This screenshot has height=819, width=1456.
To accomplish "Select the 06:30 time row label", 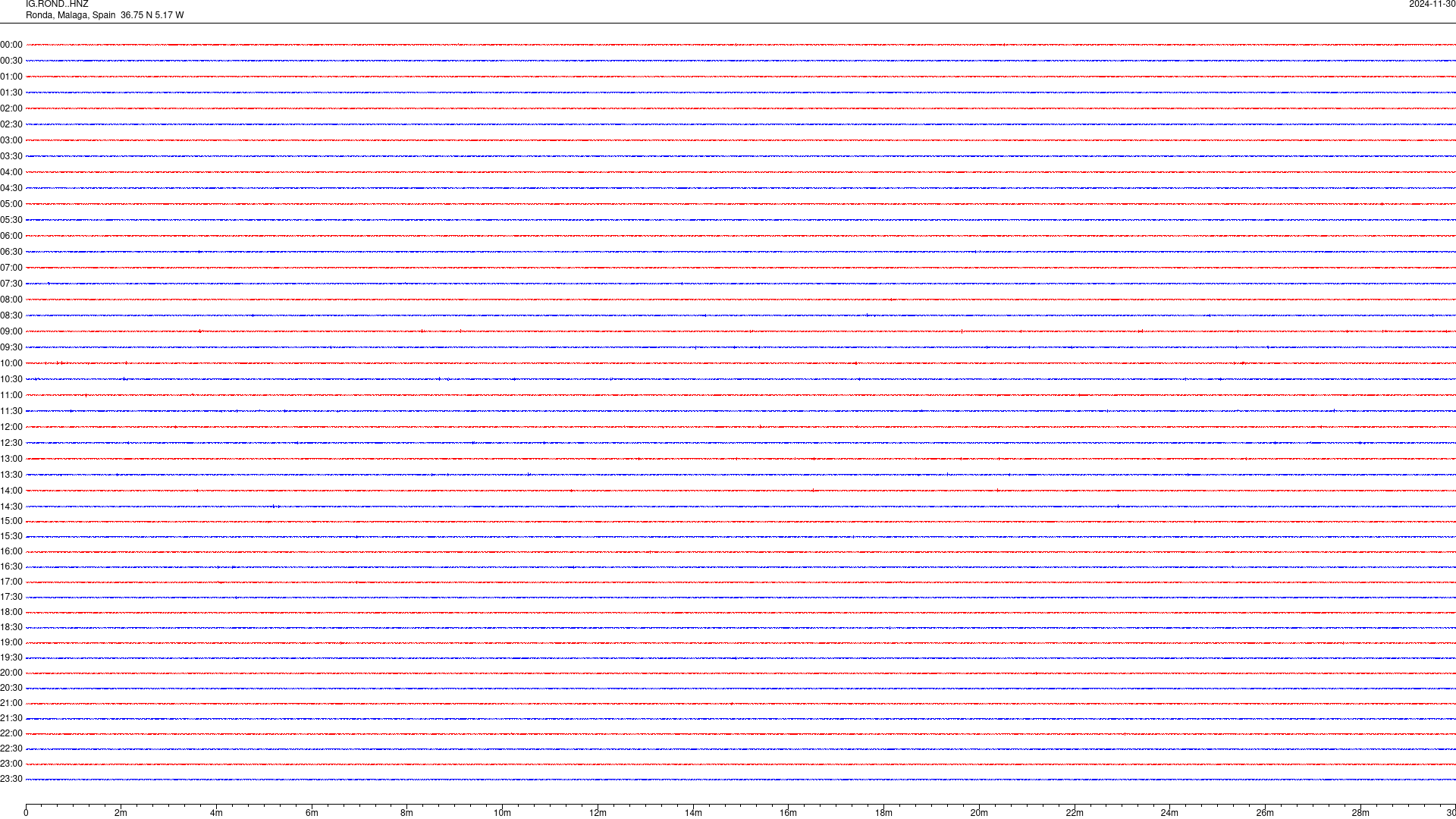I will click(x=11, y=252).
